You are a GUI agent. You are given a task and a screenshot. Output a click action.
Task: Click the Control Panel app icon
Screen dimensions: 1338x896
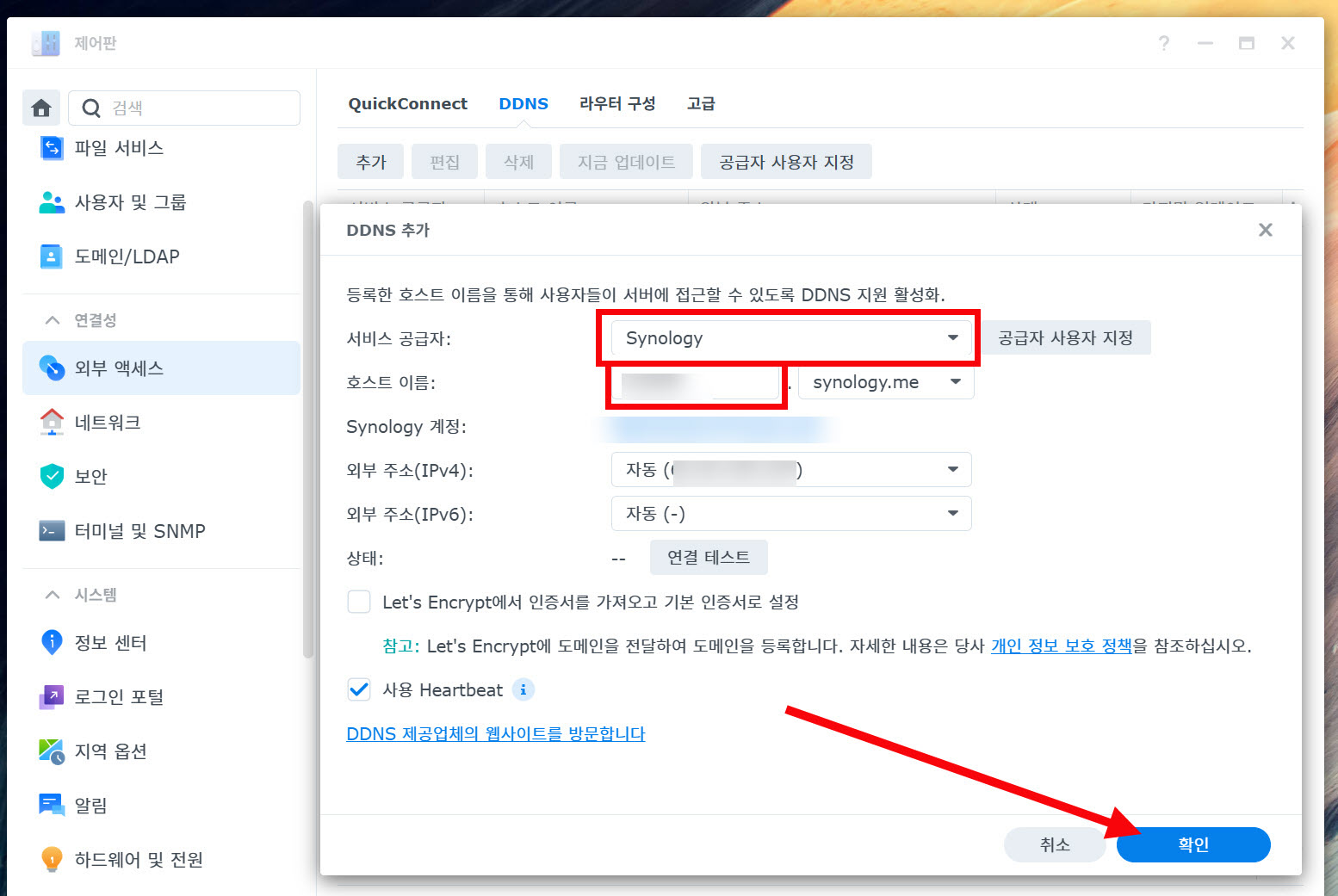click(x=46, y=43)
